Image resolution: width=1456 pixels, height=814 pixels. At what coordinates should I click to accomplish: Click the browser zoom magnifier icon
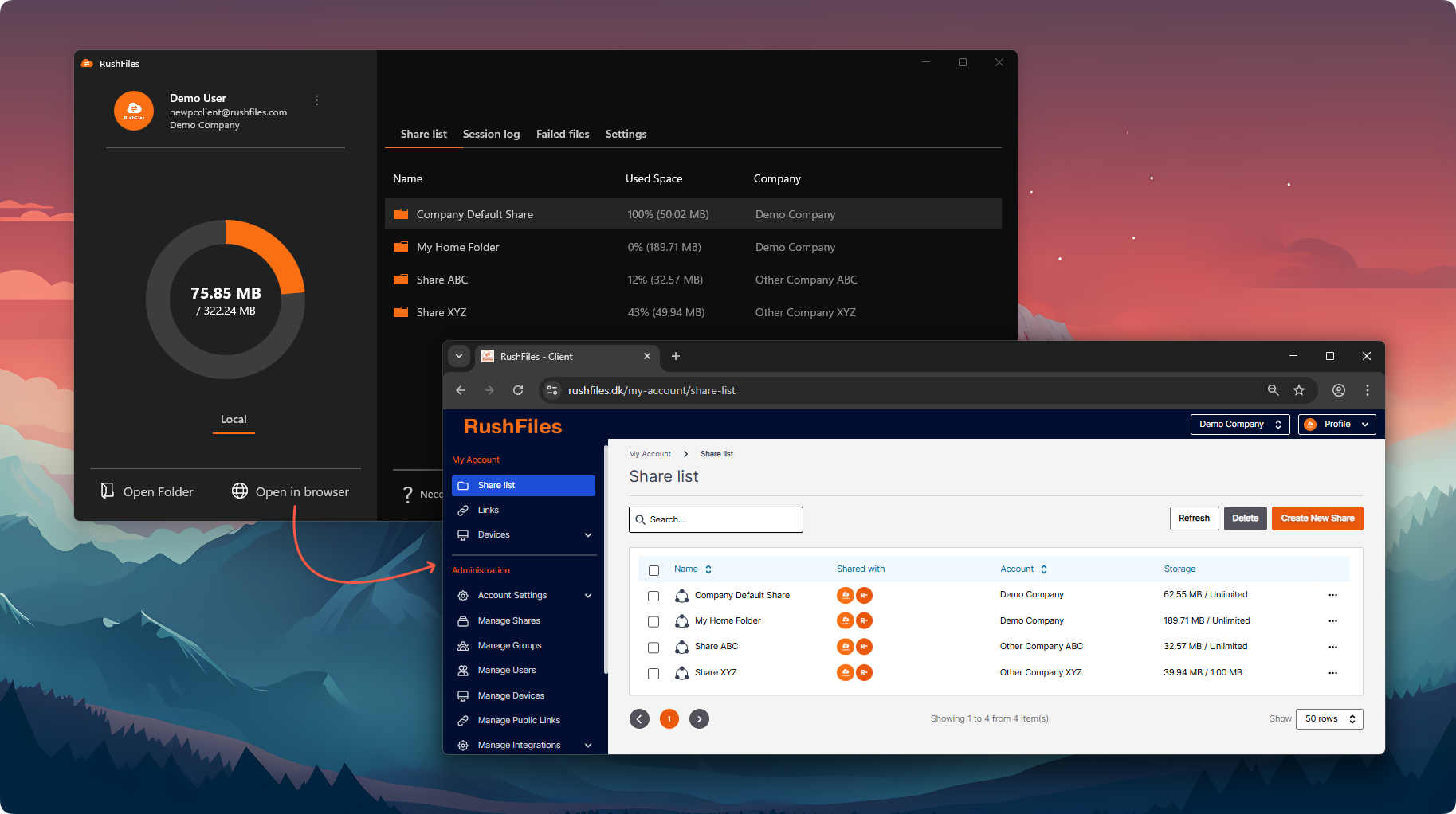1273,390
